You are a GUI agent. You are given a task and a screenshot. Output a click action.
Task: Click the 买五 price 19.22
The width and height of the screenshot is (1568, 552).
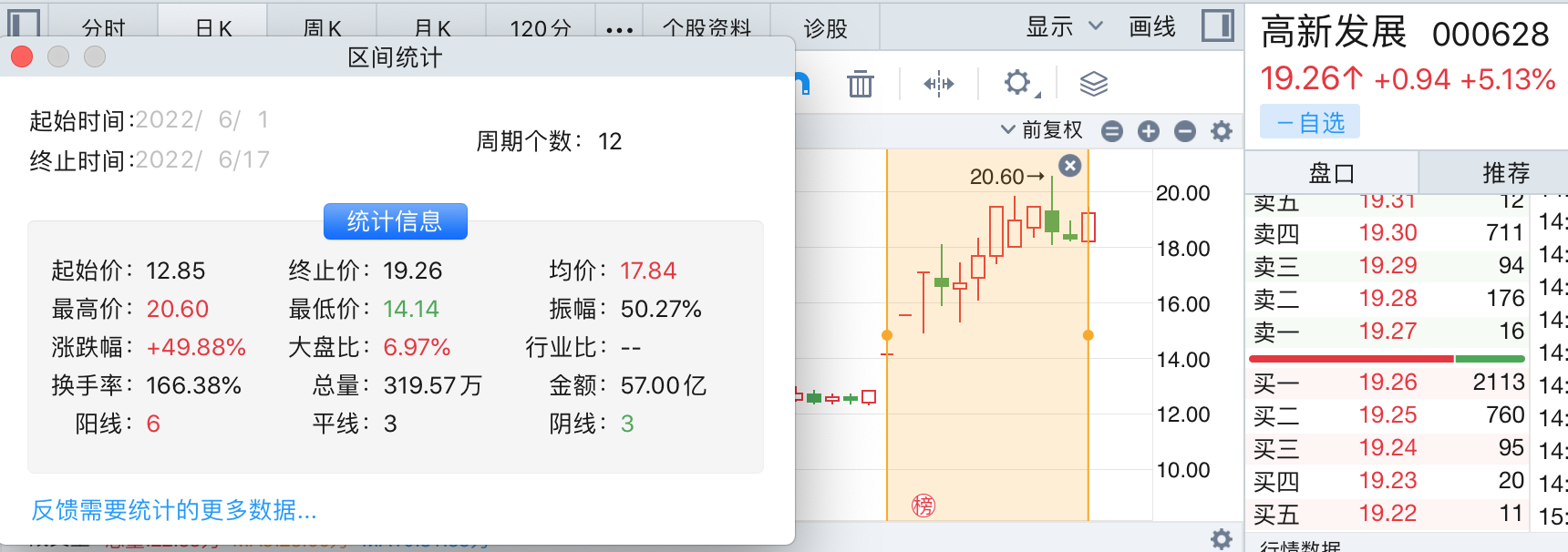(x=1387, y=514)
